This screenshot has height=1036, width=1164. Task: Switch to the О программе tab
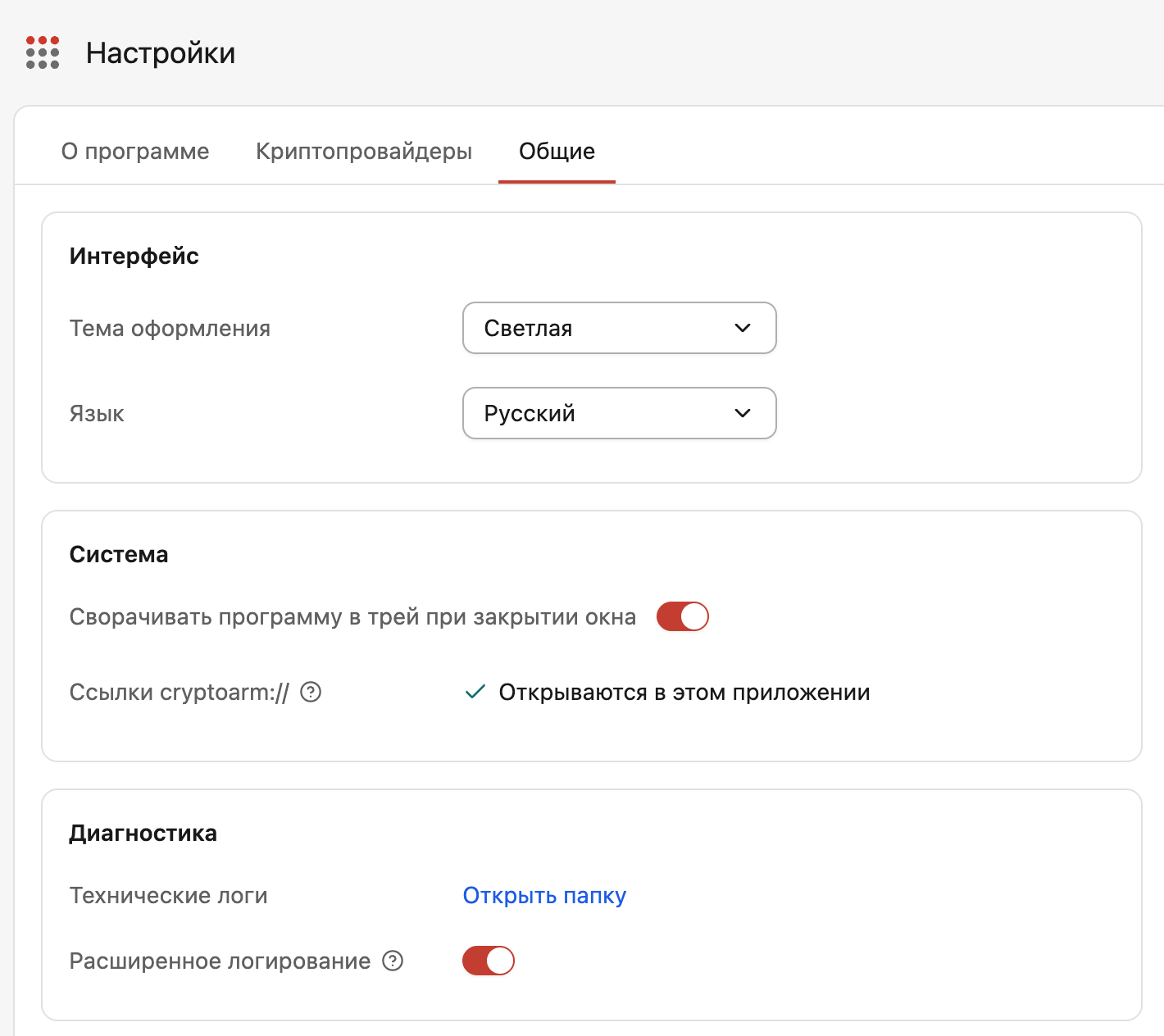click(135, 152)
